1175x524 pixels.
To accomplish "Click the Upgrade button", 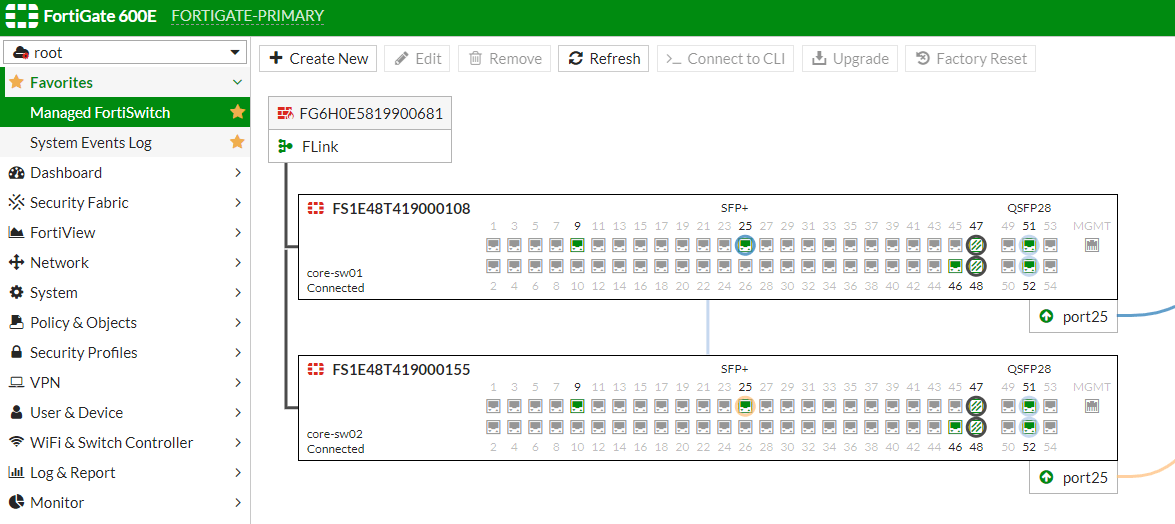I will (x=850, y=58).
